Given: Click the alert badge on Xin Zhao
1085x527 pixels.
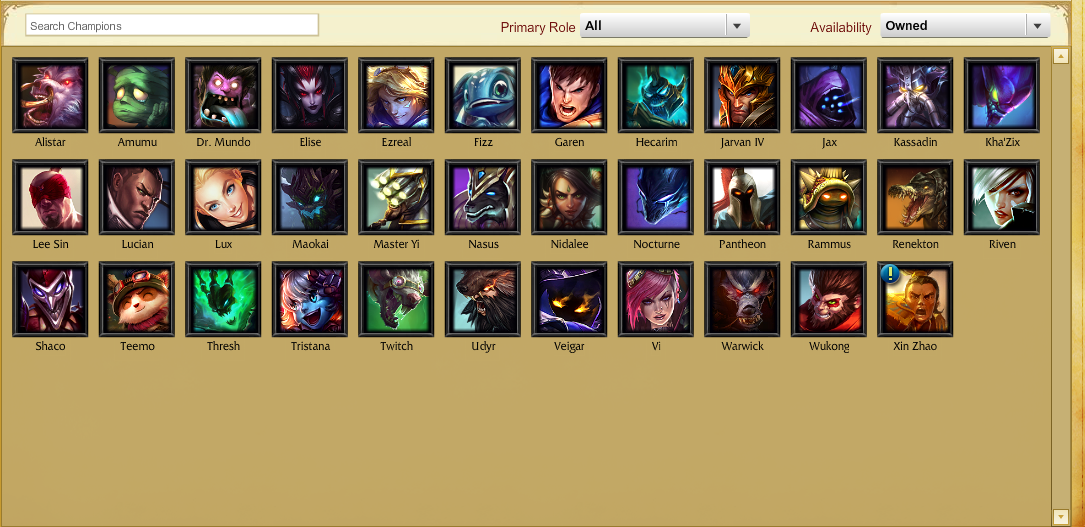Looking at the screenshot, I should 891,274.
